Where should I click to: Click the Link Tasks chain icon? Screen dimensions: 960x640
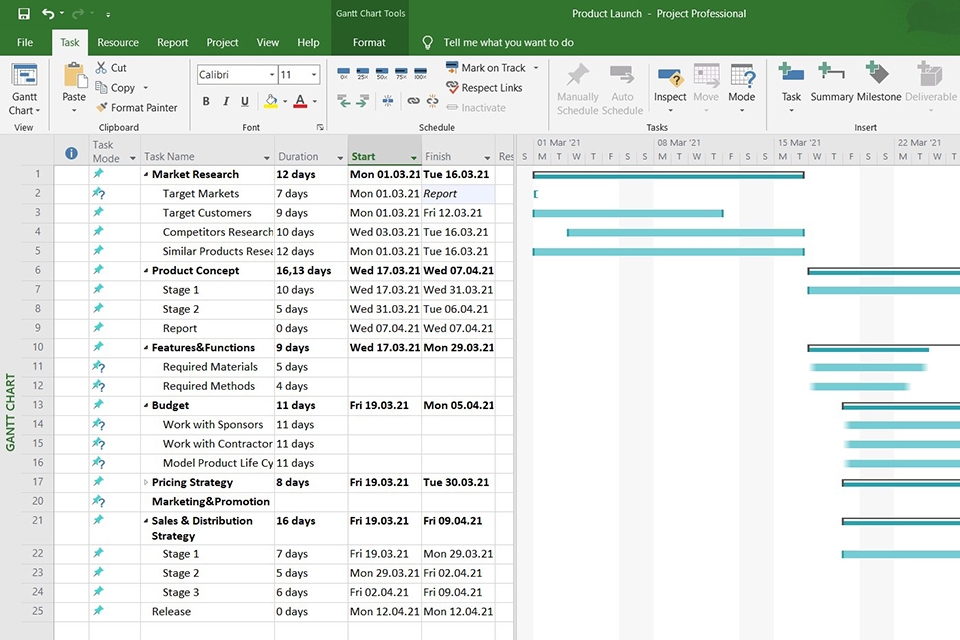coord(413,100)
